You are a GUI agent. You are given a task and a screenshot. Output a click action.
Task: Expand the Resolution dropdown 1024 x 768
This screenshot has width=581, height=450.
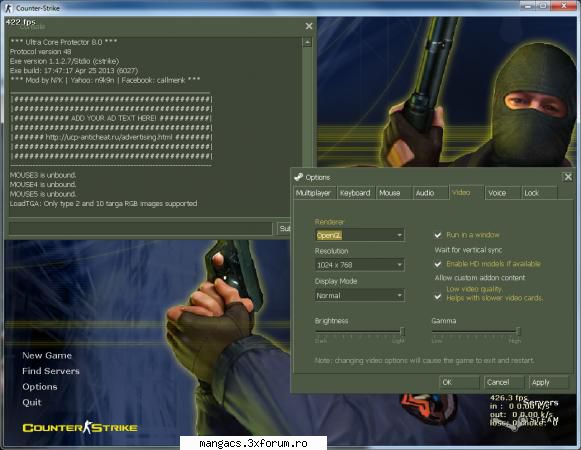[x=359, y=265]
